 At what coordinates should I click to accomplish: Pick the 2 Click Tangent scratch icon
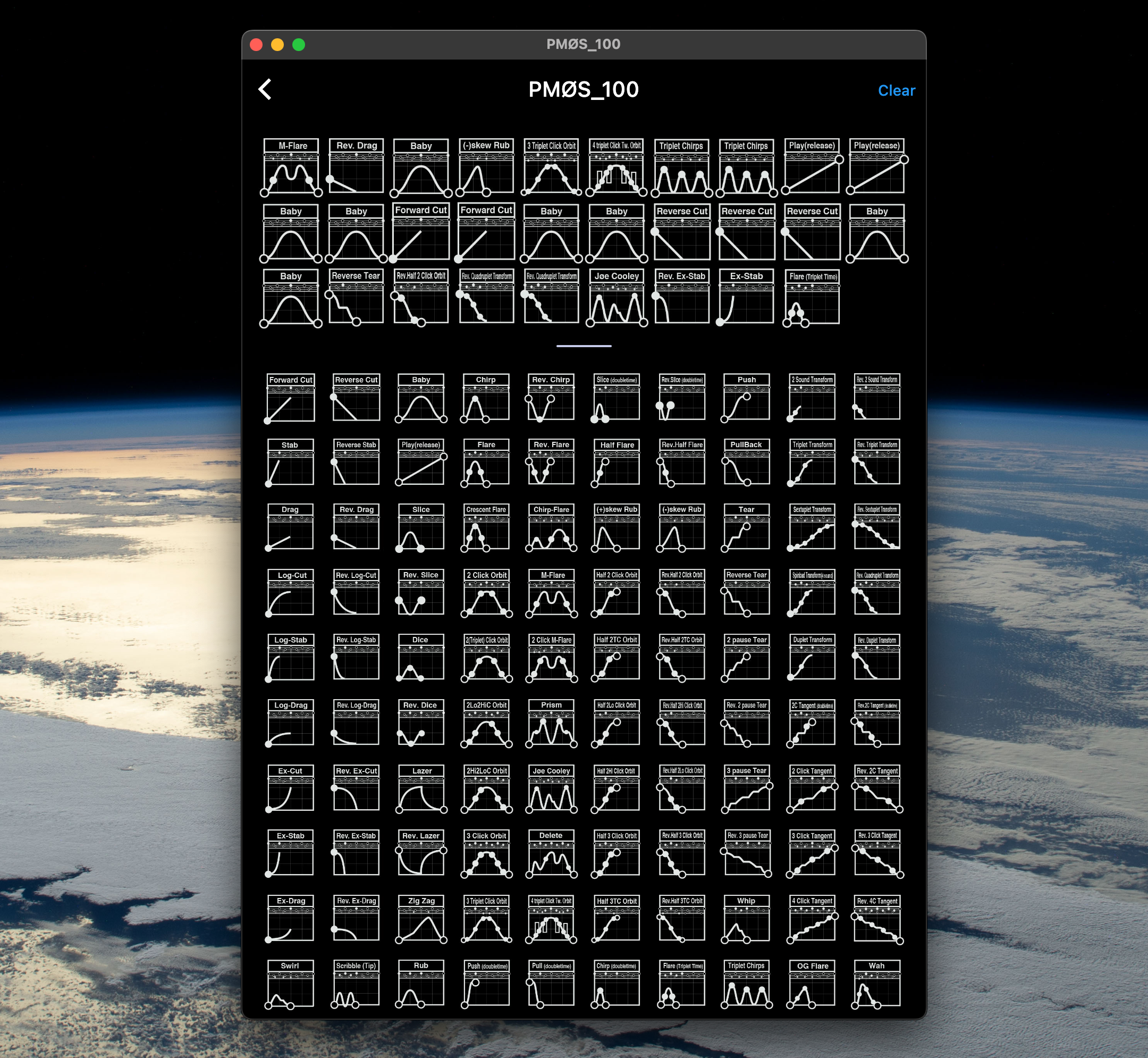812,789
